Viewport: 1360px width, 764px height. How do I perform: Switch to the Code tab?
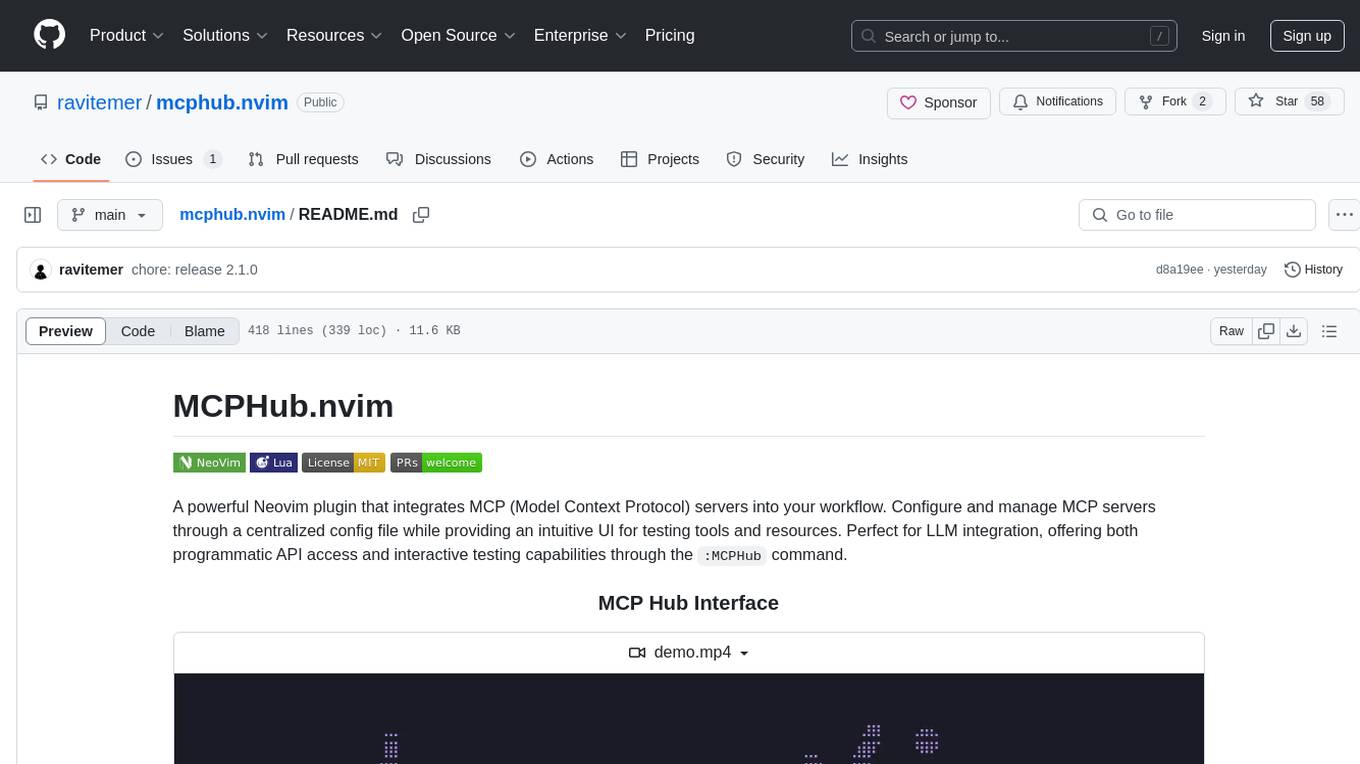pyautogui.click(x=71, y=159)
